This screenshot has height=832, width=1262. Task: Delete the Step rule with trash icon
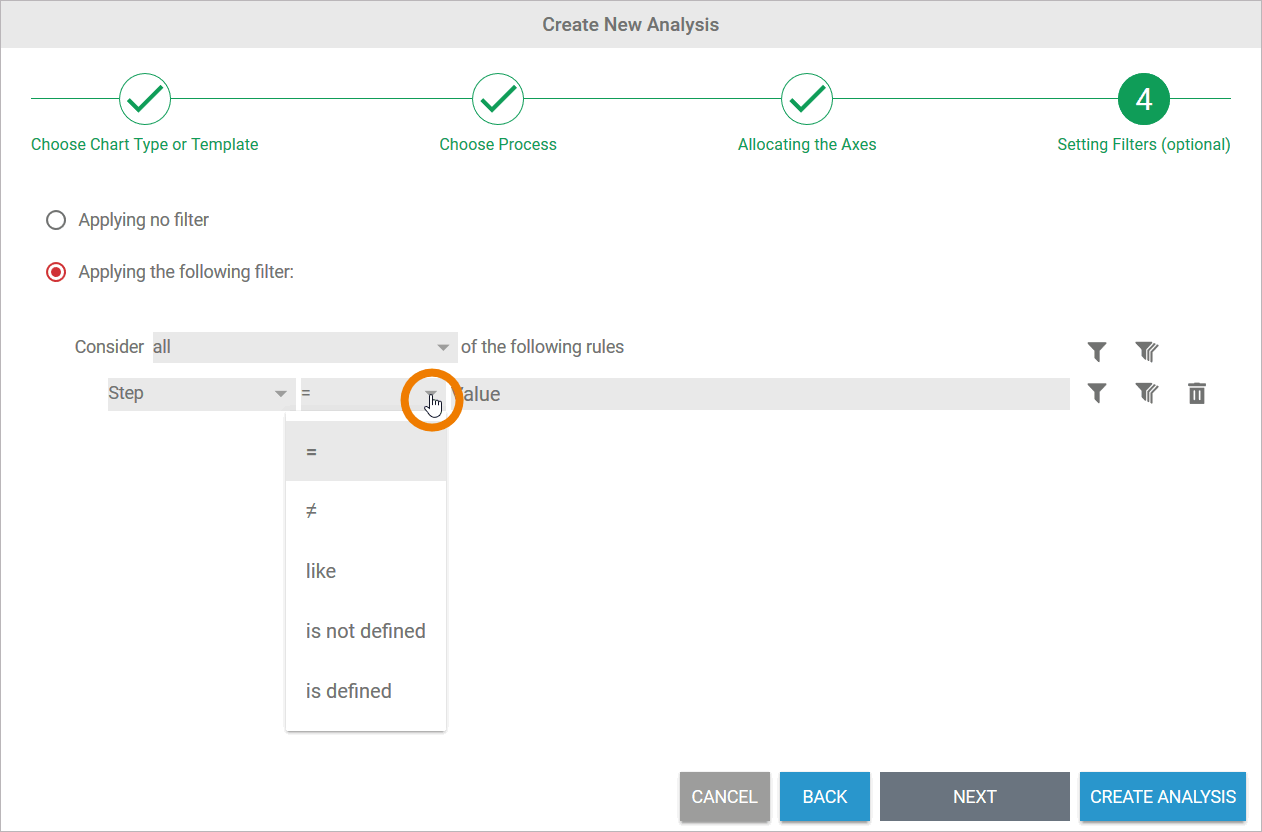[1196, 393]
